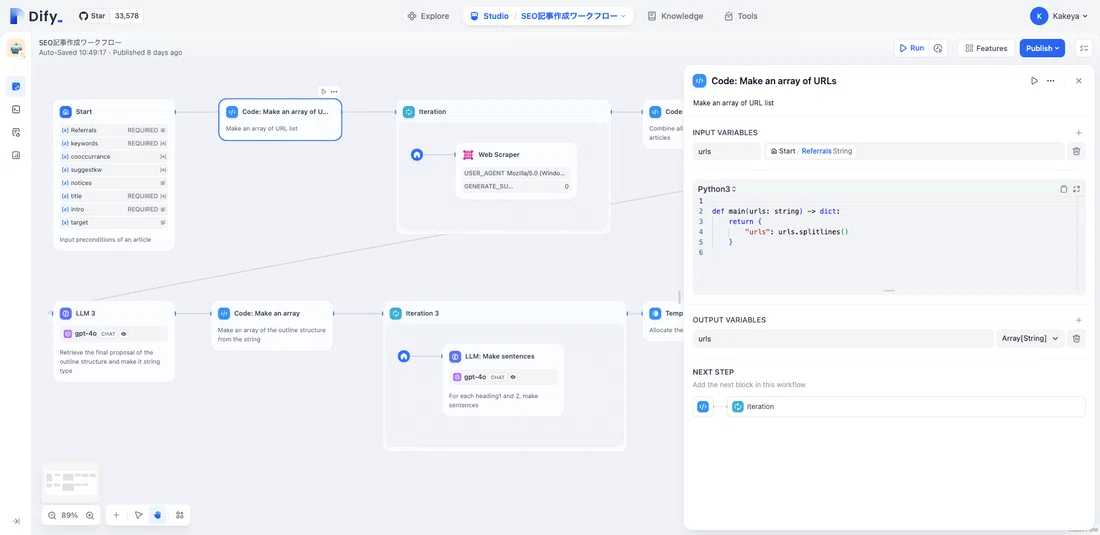Go to the Studio tab
Image resolution: width=1100 pixels, height=535 pixels.
coord(490,15)
